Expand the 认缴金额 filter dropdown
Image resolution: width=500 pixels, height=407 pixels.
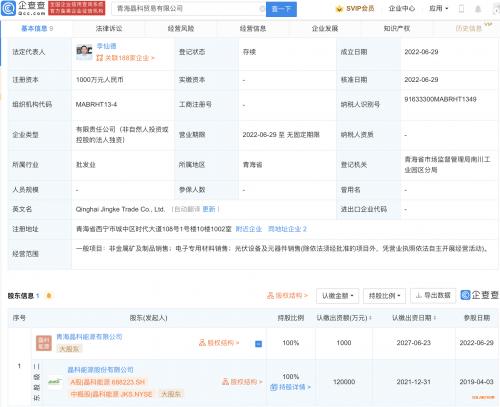pyautogui.click(x=337, y=296)
